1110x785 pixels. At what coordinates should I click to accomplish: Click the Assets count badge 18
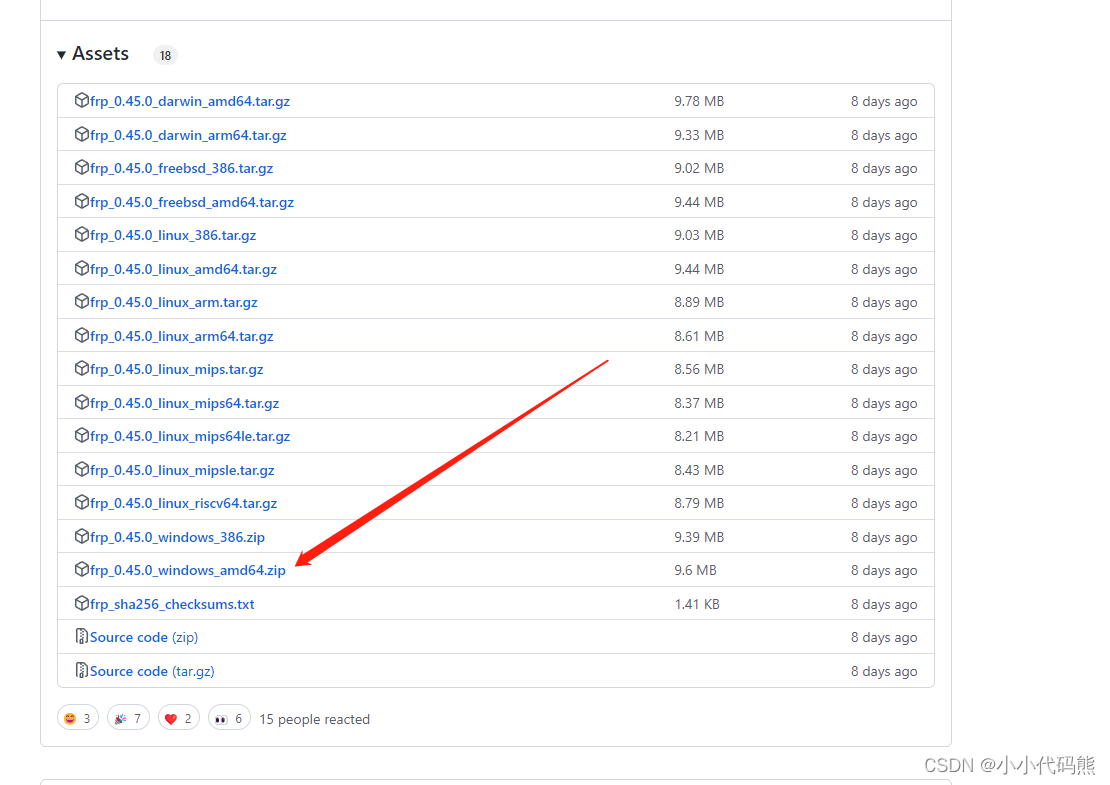click(x=165, y=55)
